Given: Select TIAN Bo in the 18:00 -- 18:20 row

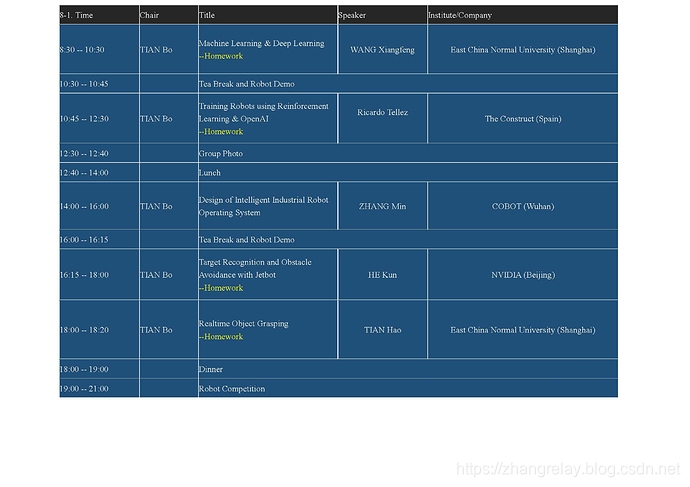Looking at the screenshot, I should click(x=156, y=330).
